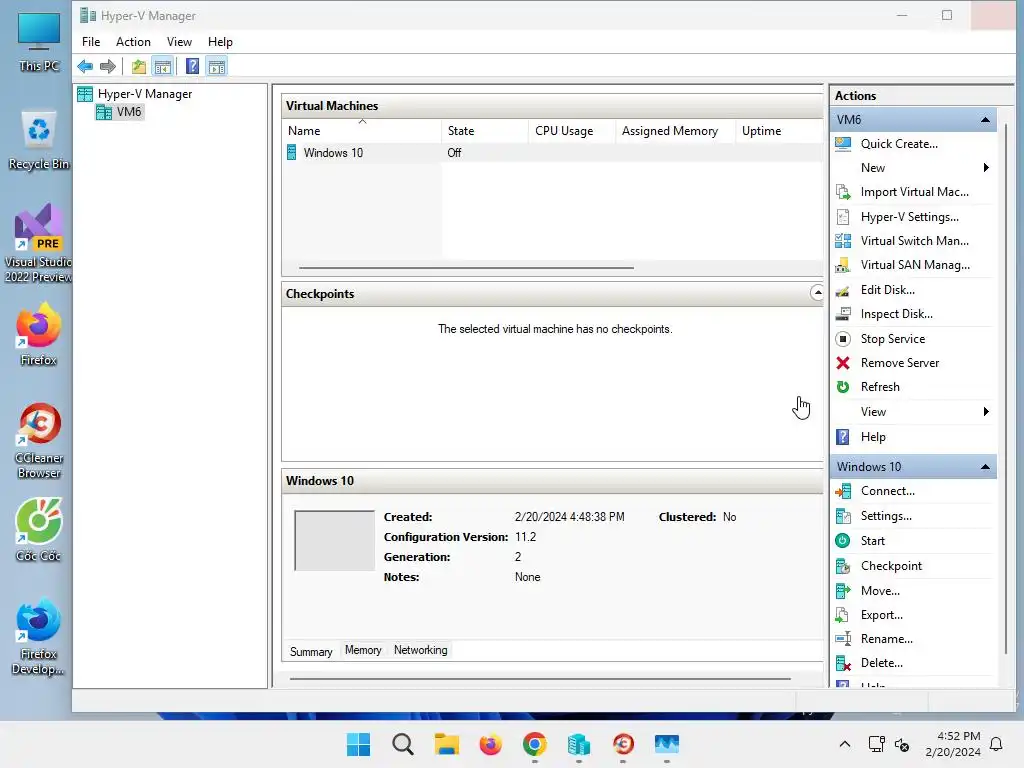The height and width of the screenshot is (768, 1024).
Task: Click the Stop Service icon
Action: click(x=843, y=339)
